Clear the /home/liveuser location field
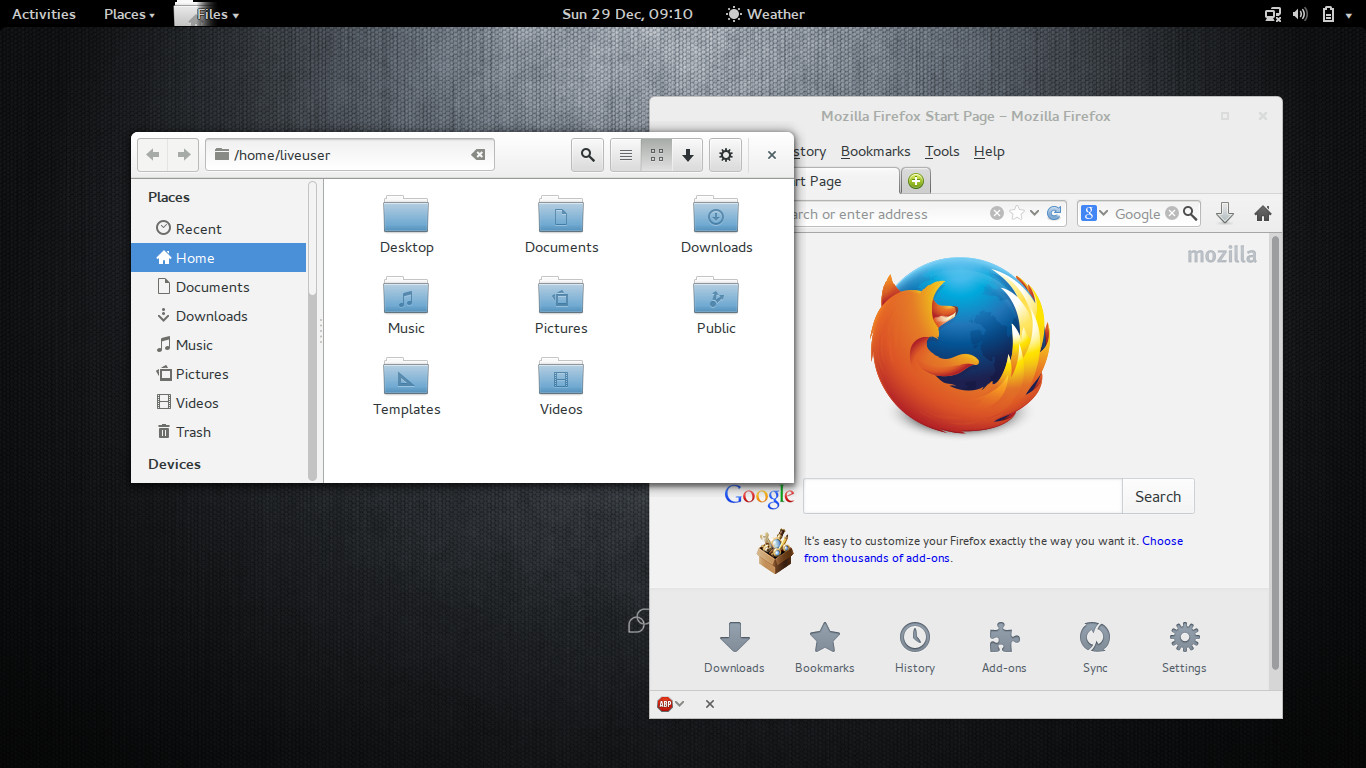Viewport: 1366px width, 768px height. [478, 155]
